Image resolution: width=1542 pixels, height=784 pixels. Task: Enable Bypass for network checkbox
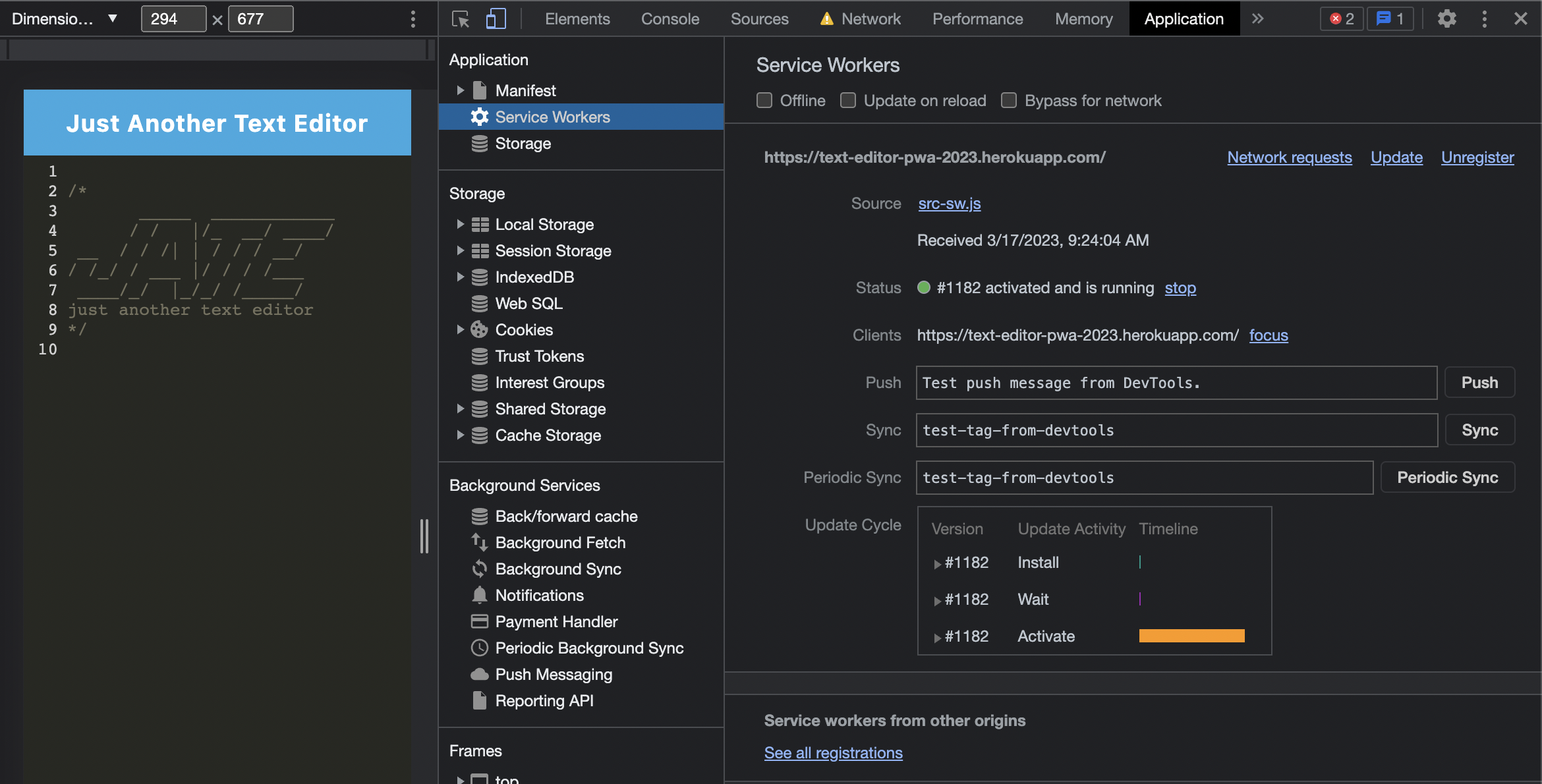(1009, 101)
